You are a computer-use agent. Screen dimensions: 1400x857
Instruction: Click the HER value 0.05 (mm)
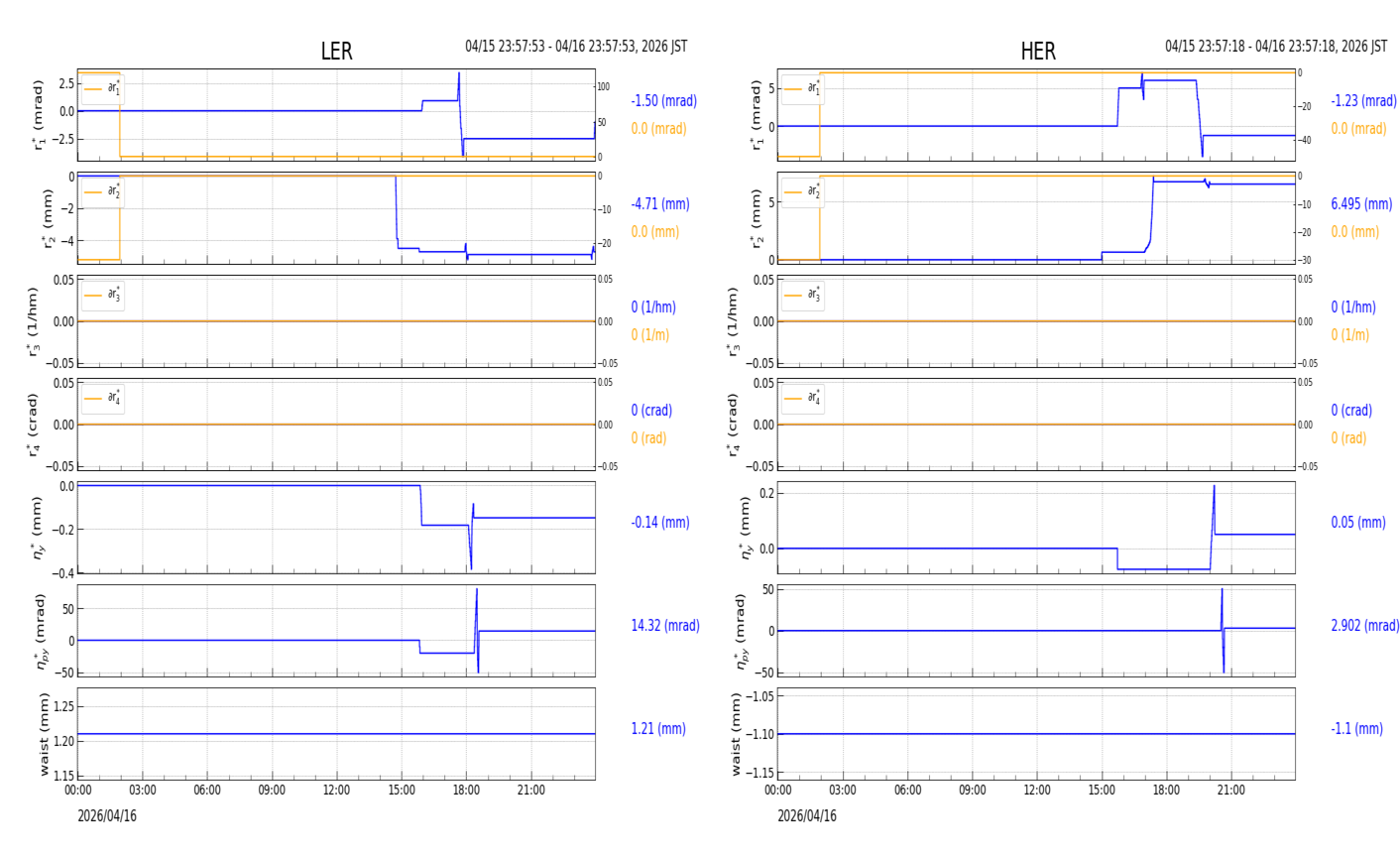click(1358, 523)
